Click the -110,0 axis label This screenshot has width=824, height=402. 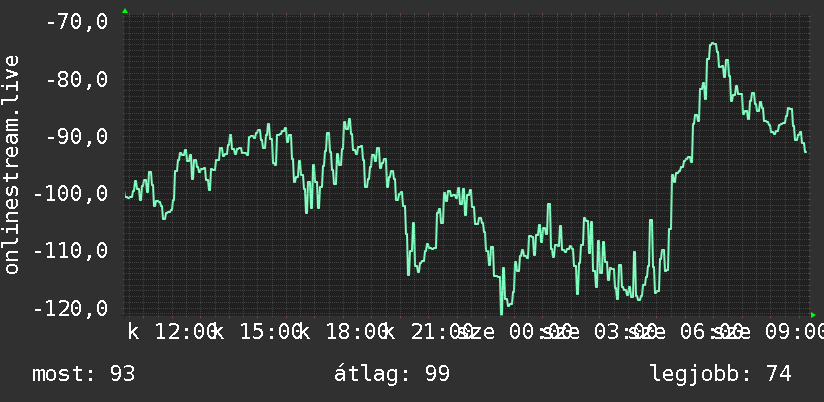tap(70, 251)
